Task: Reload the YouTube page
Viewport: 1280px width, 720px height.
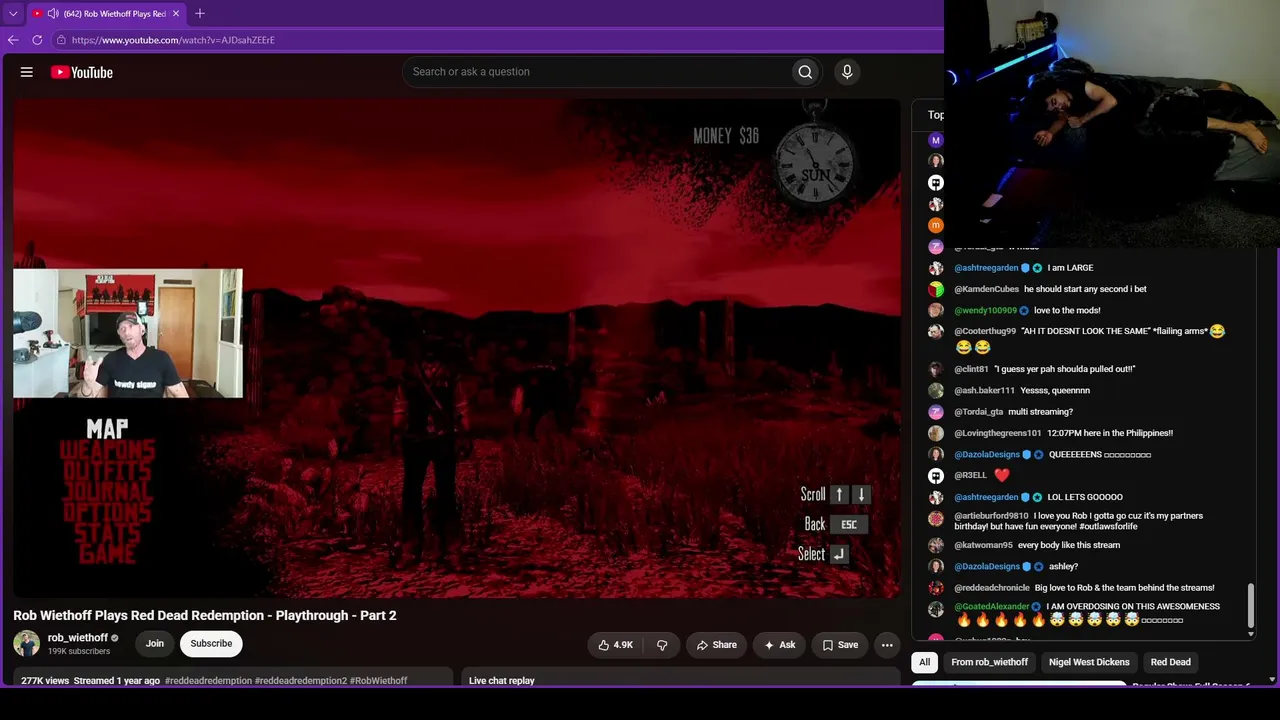Action: [x=37, y=40]
